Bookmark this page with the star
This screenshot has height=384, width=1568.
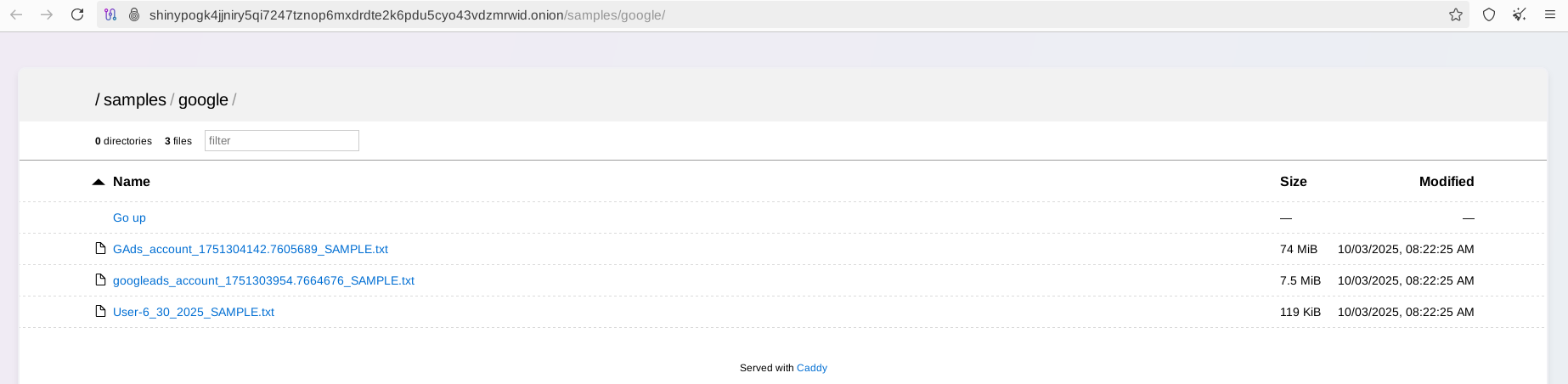pos(1456,14)
